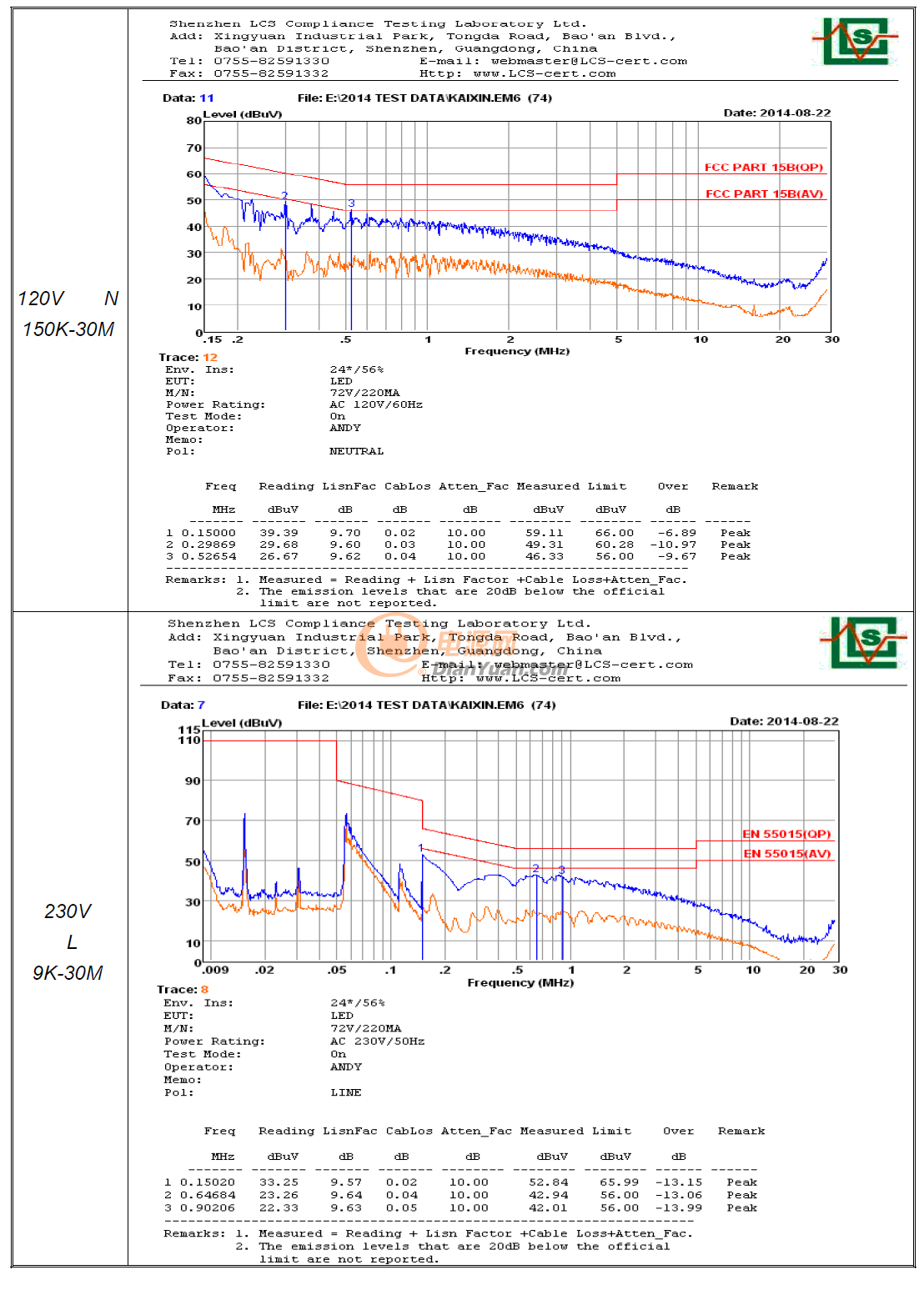Click the 0.15020 frequency cell
This screenshot has height=1295, width=924.
208,1182
